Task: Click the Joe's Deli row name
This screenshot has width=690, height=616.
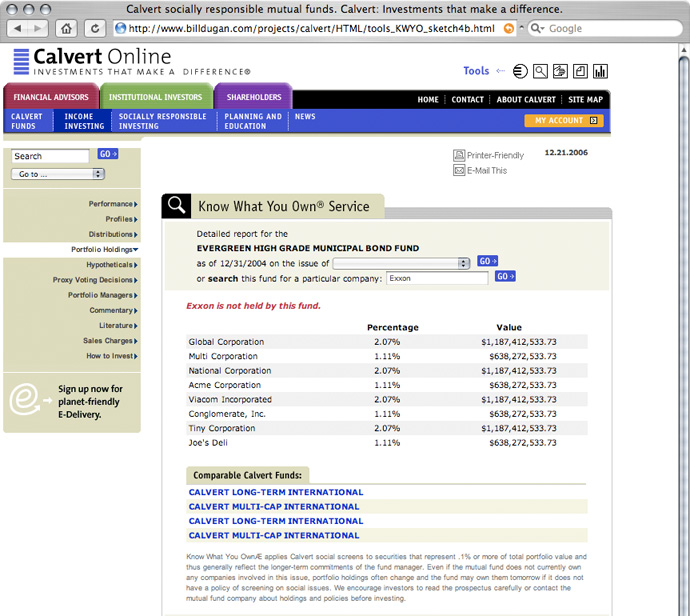Action: click(x=208, y=443)
